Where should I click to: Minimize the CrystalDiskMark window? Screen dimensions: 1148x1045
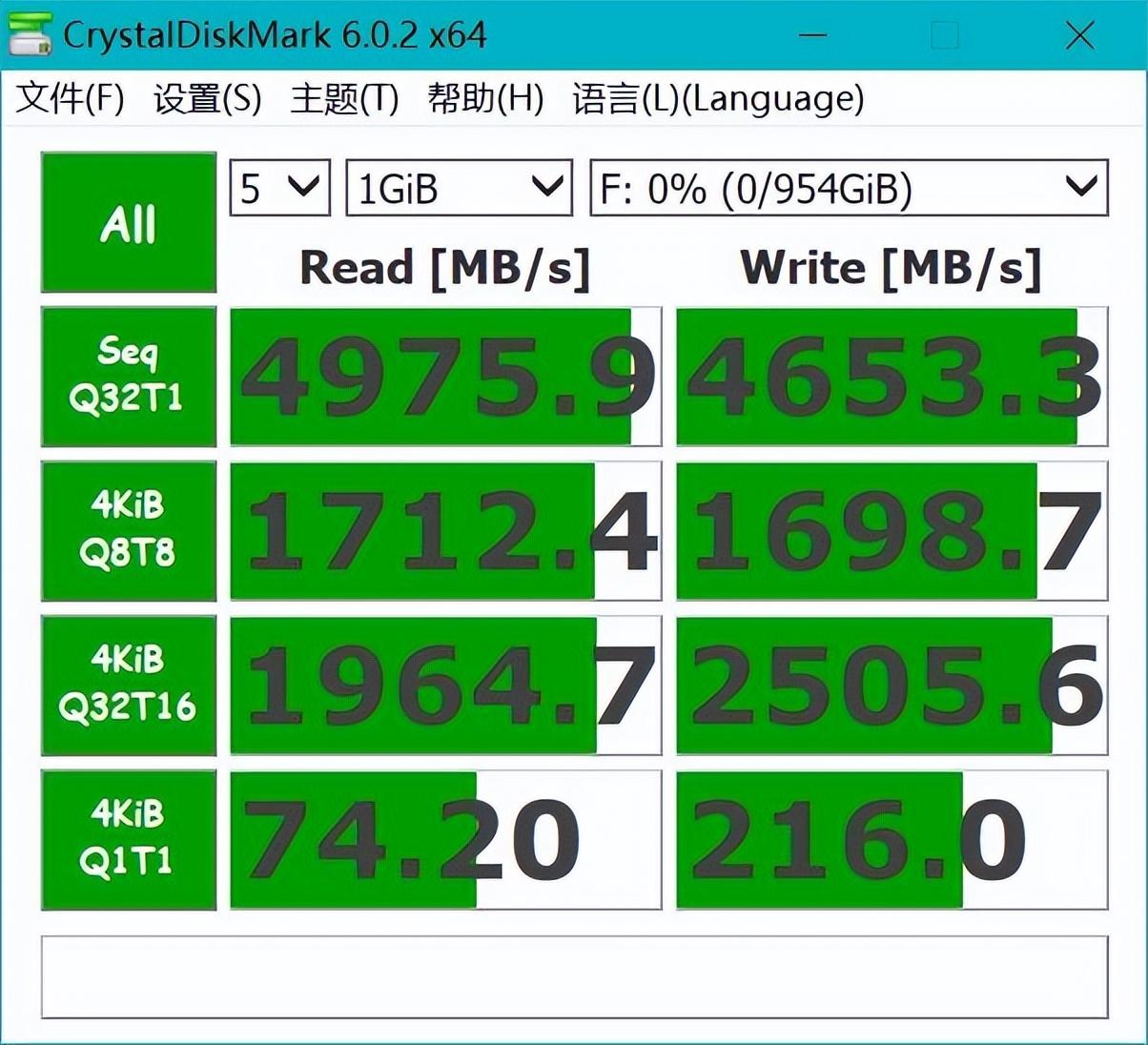(812, 36)
